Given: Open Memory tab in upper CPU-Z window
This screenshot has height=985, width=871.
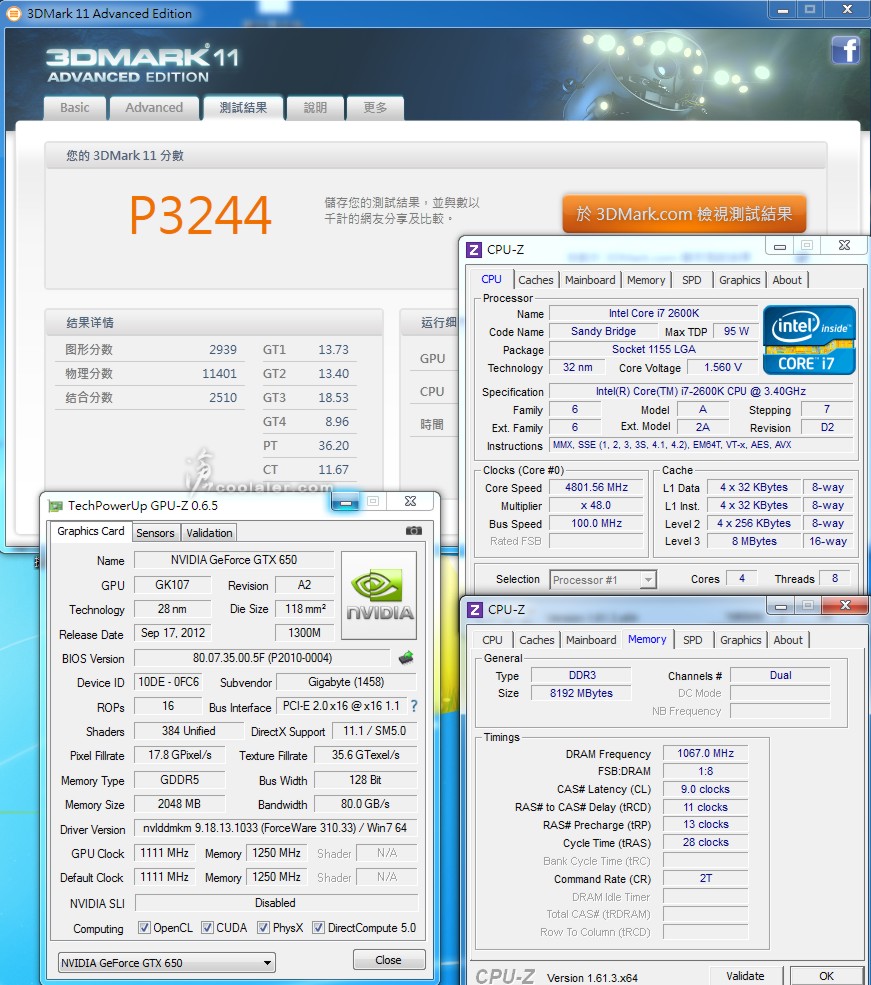Looking at the screenshot, I should click(646, 280).
